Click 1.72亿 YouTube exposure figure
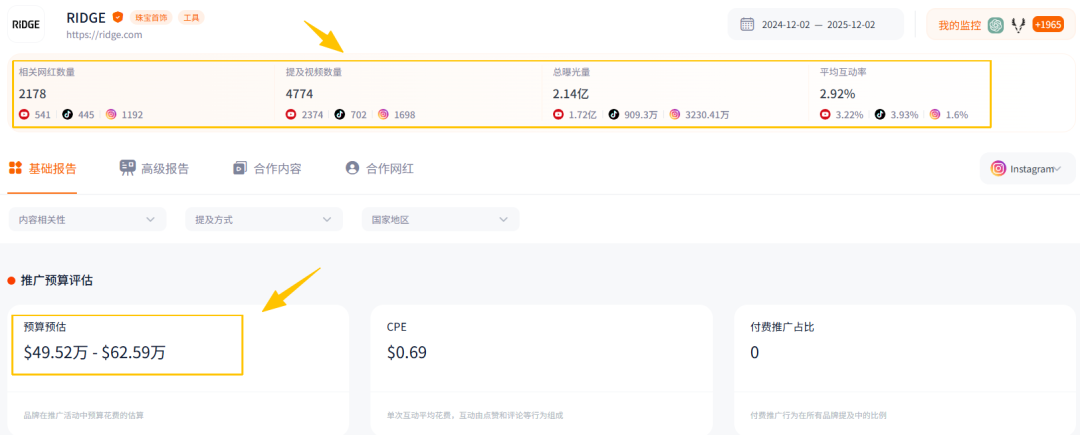 coord(582,115)
